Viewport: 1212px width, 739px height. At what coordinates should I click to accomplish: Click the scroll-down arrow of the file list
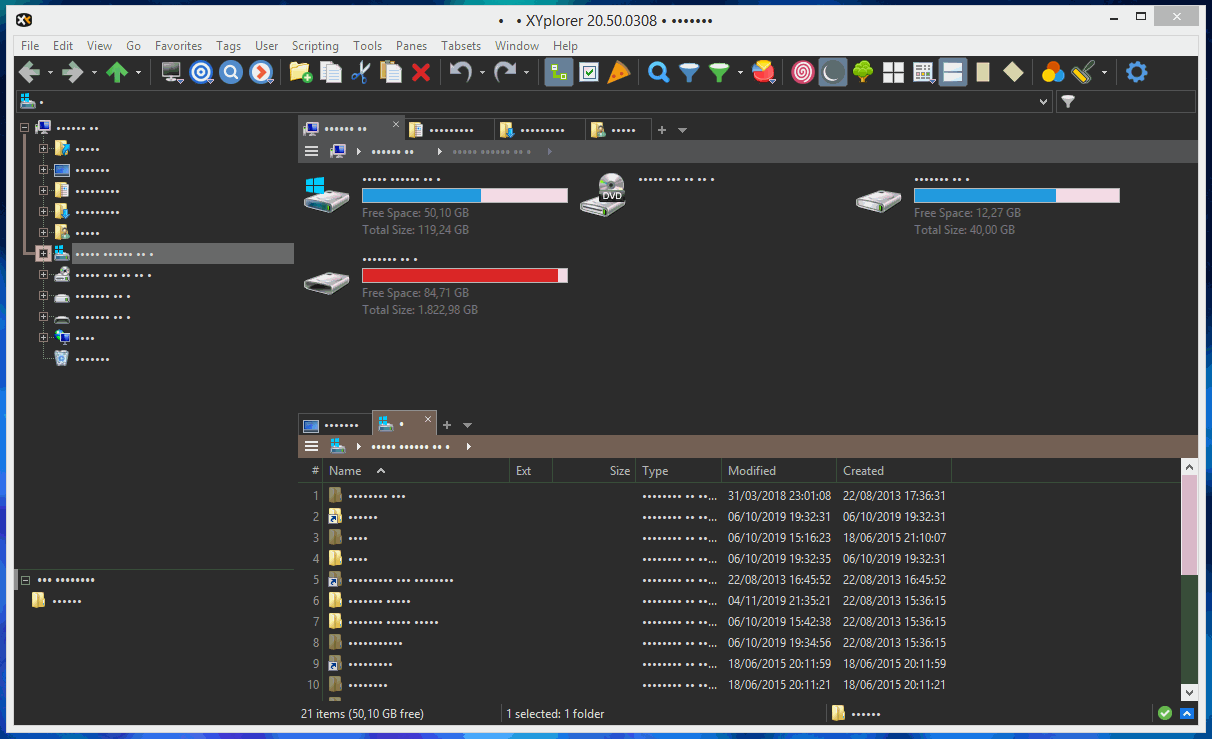(x=1189, y=692)
